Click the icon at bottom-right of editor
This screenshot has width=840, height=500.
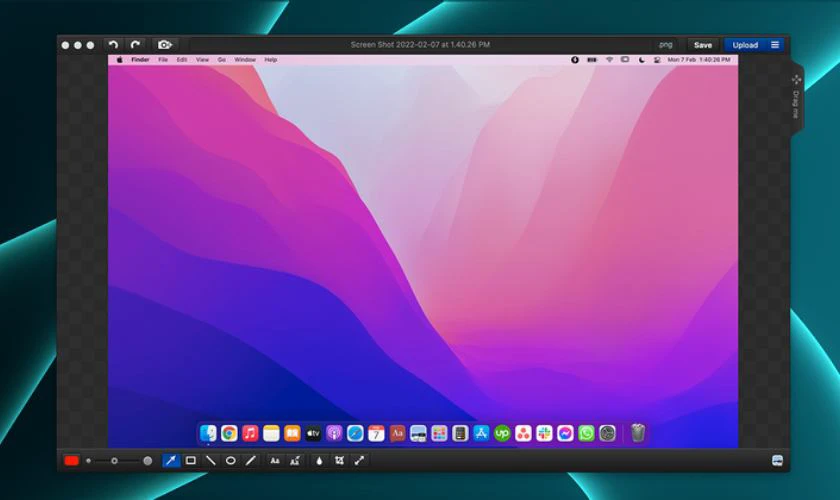pyautogui.click(x=777, y=461)
